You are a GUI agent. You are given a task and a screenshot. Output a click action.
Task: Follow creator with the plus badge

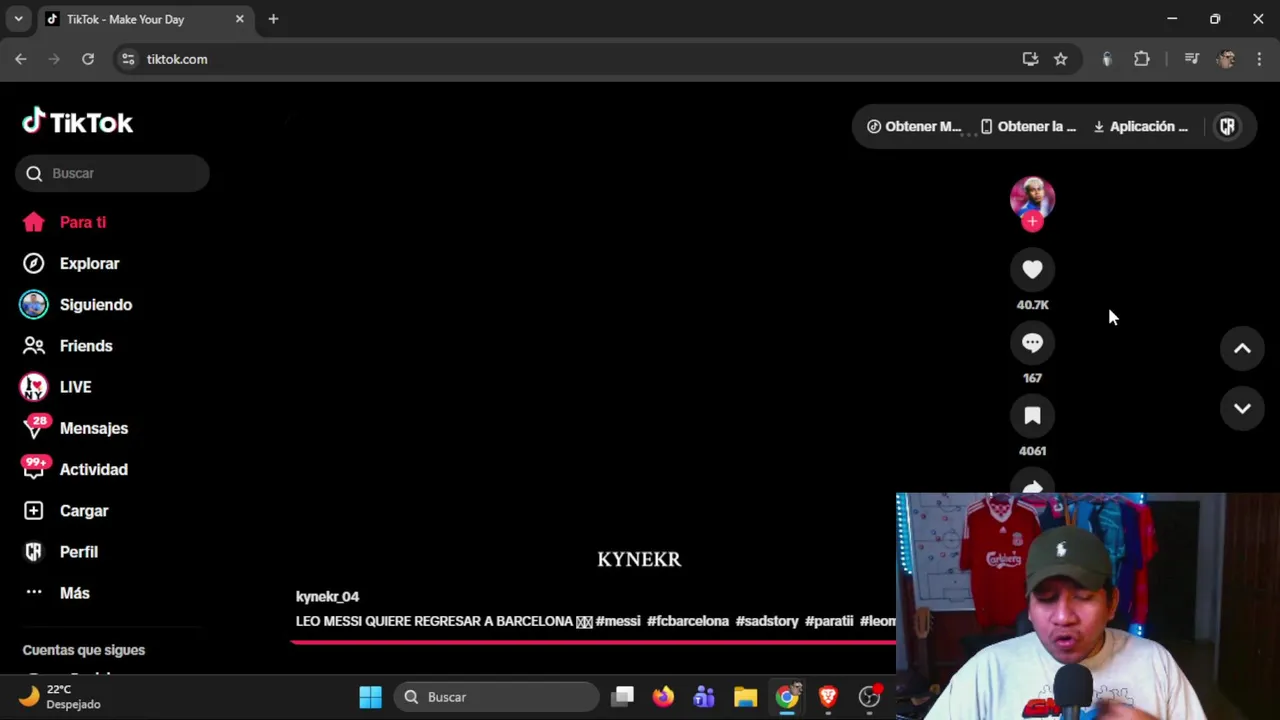tap(1032, 222)
